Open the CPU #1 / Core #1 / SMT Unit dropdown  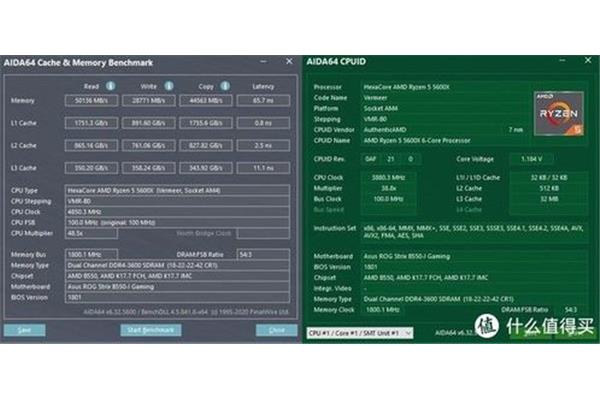pos(360,333)
